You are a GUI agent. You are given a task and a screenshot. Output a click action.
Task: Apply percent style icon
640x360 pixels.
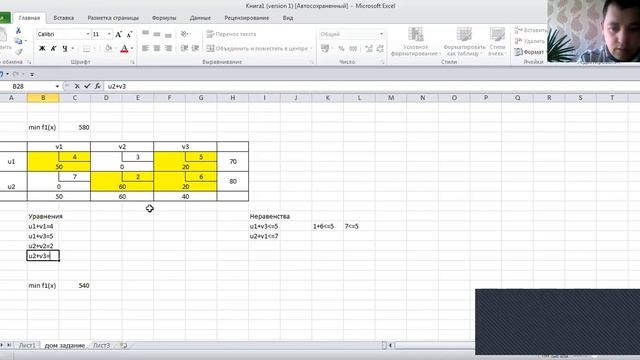341,49
